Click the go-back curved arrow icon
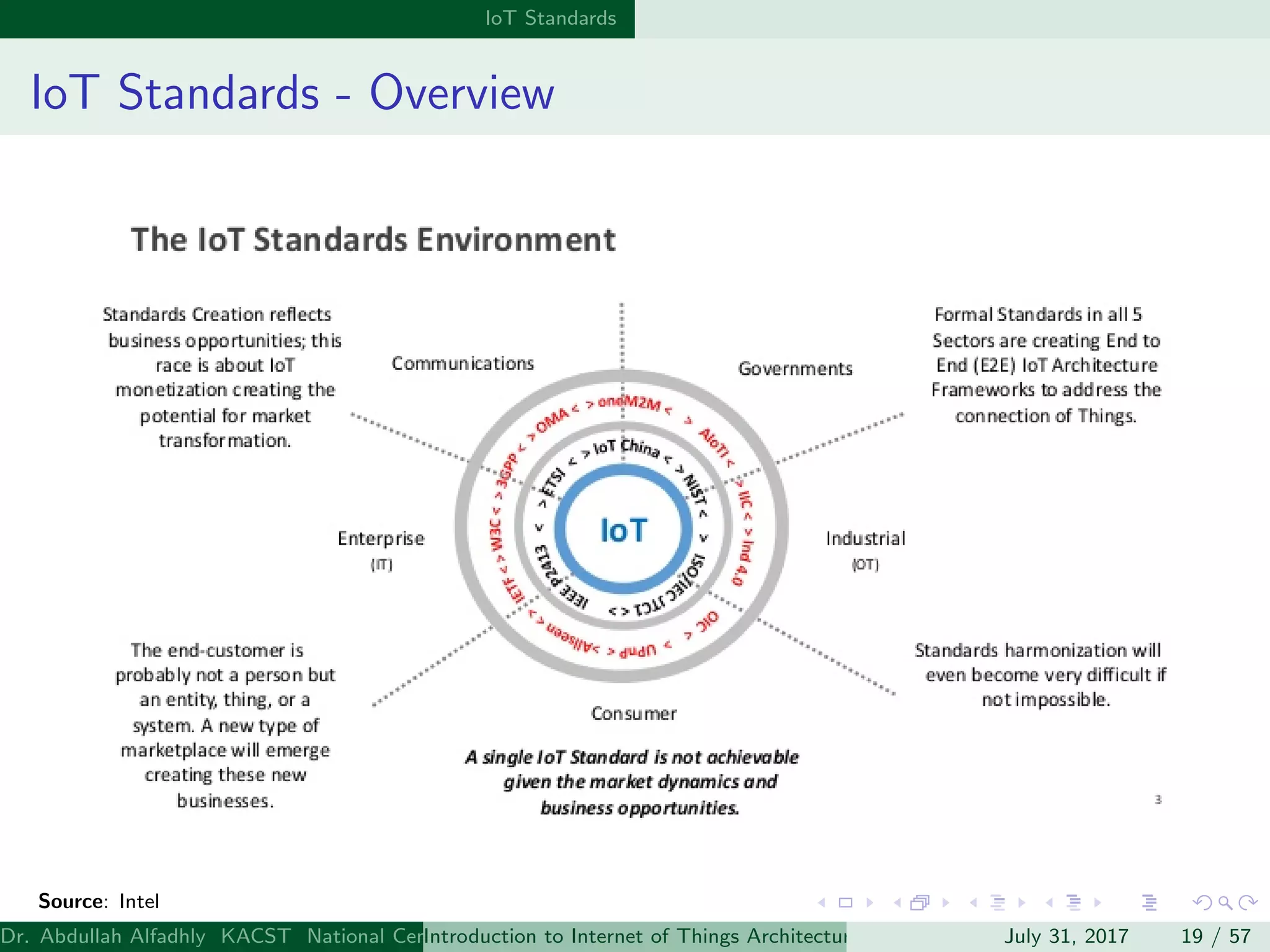This screenshot has width=1270, height=952. click(x=1202, y=903)
